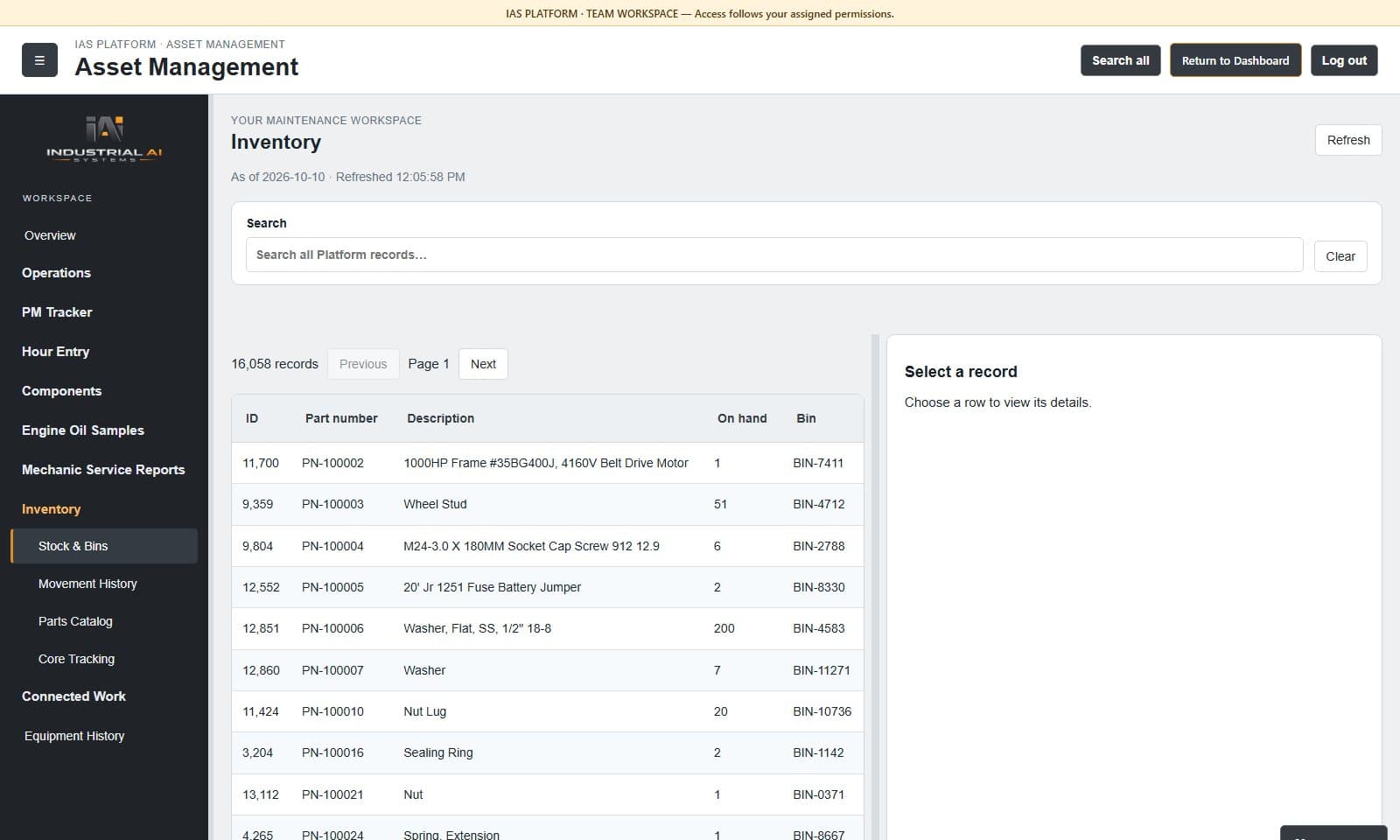Screen dimensions: 1400x840
Task: Toggle the hamburger sidebar menu icon
Action: [39, 60]
